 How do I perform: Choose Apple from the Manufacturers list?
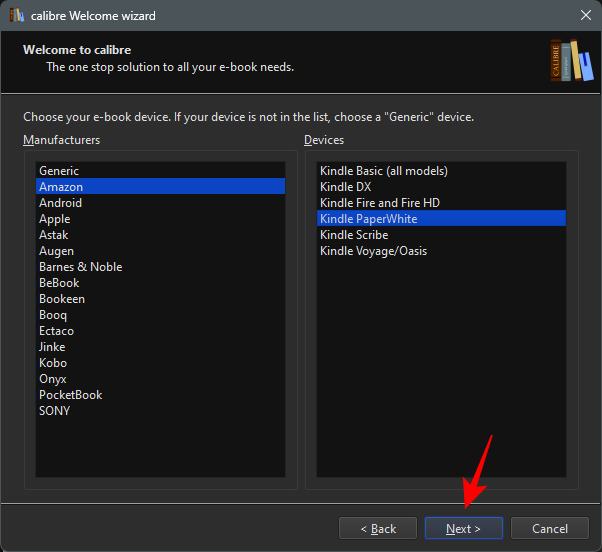click(x=55, y=219)
